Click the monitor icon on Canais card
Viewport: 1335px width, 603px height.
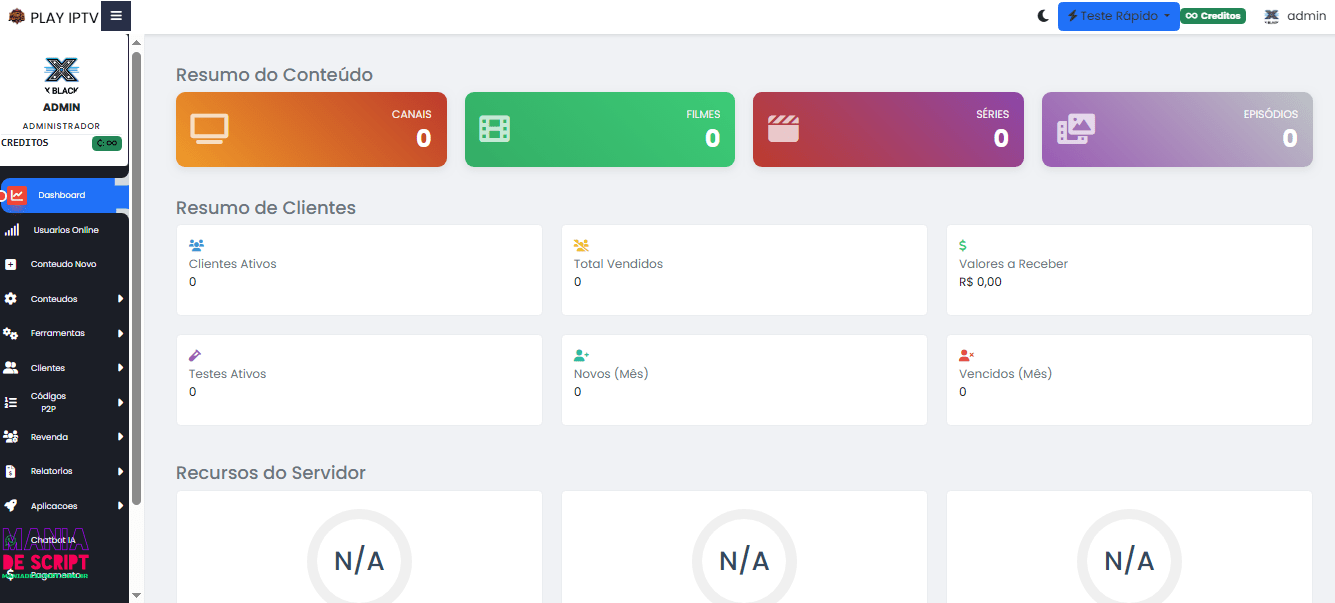(210, 129)
